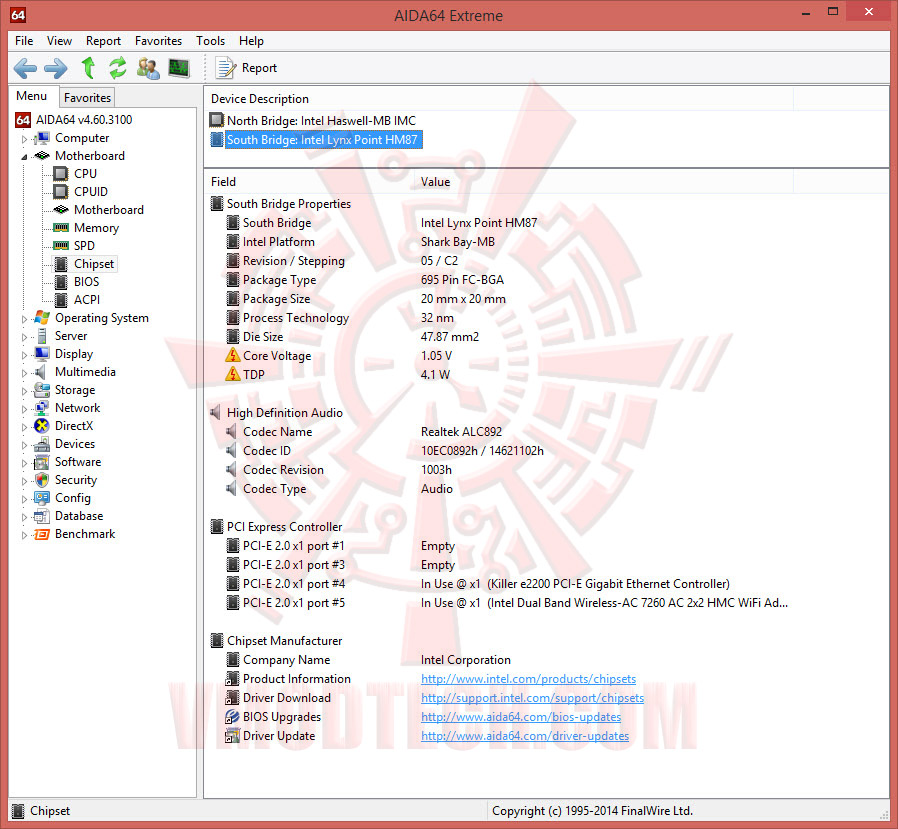This screenshot has height=829, width=898.
Task: Click the Motherboard sub-item board icon
Action: [61, 210]
